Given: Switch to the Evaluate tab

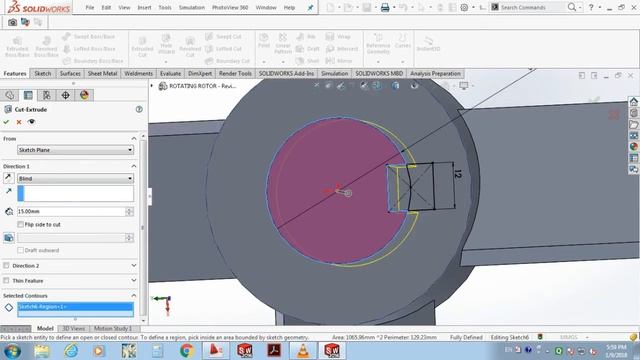Looking at the screenshot, I should [170, 73].
